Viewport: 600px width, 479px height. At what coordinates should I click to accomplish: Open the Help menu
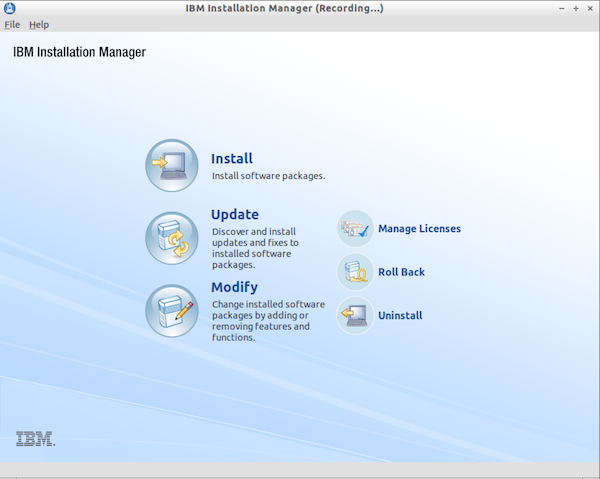click(39, 25)
